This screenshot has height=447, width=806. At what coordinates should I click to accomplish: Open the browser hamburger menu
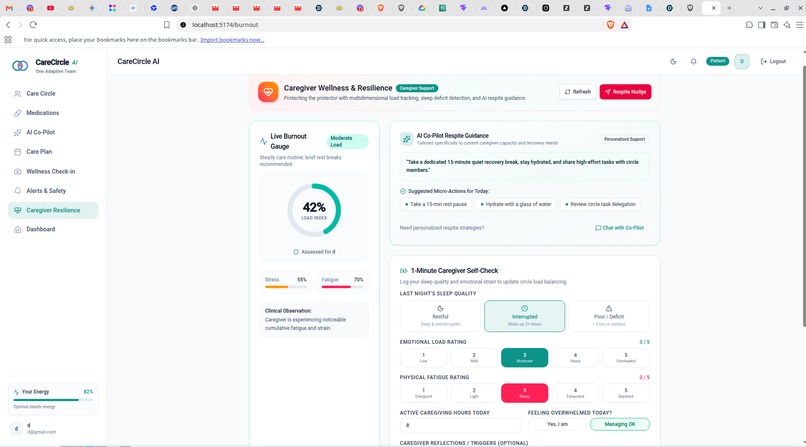(799, 25)
